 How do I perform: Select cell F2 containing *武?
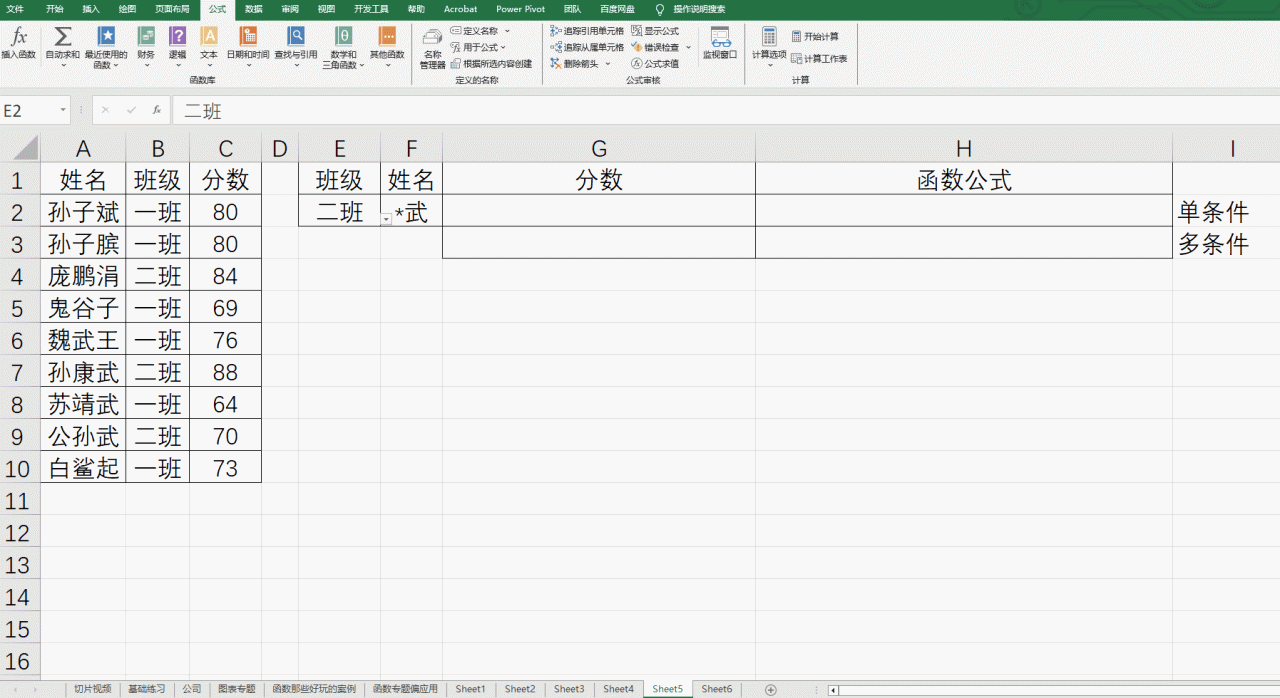point(411,211)
